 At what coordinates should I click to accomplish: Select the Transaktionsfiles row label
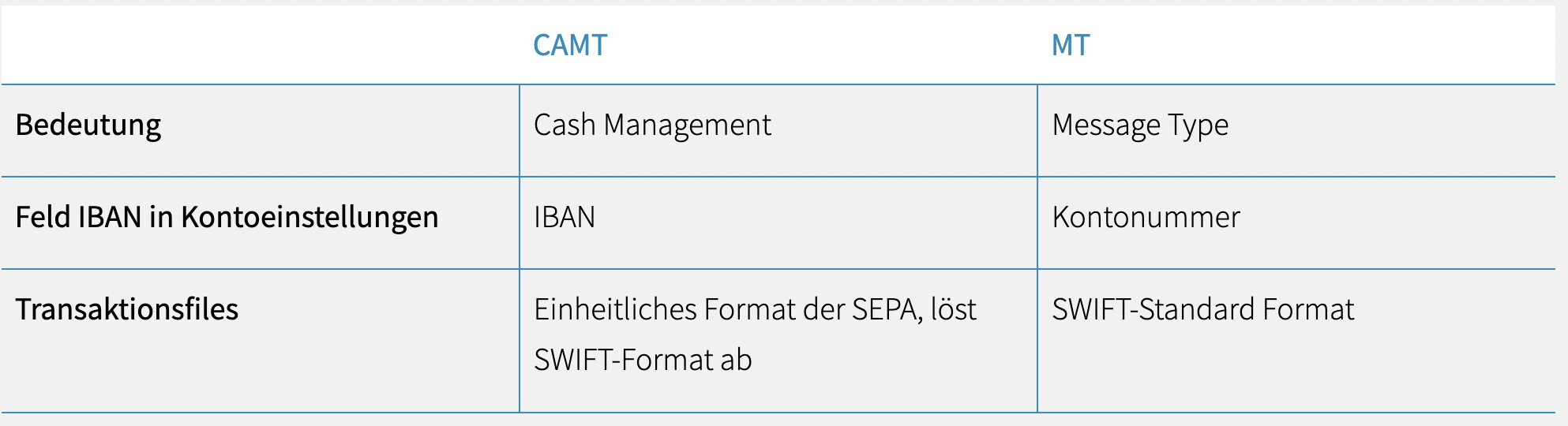coord(127,310)
